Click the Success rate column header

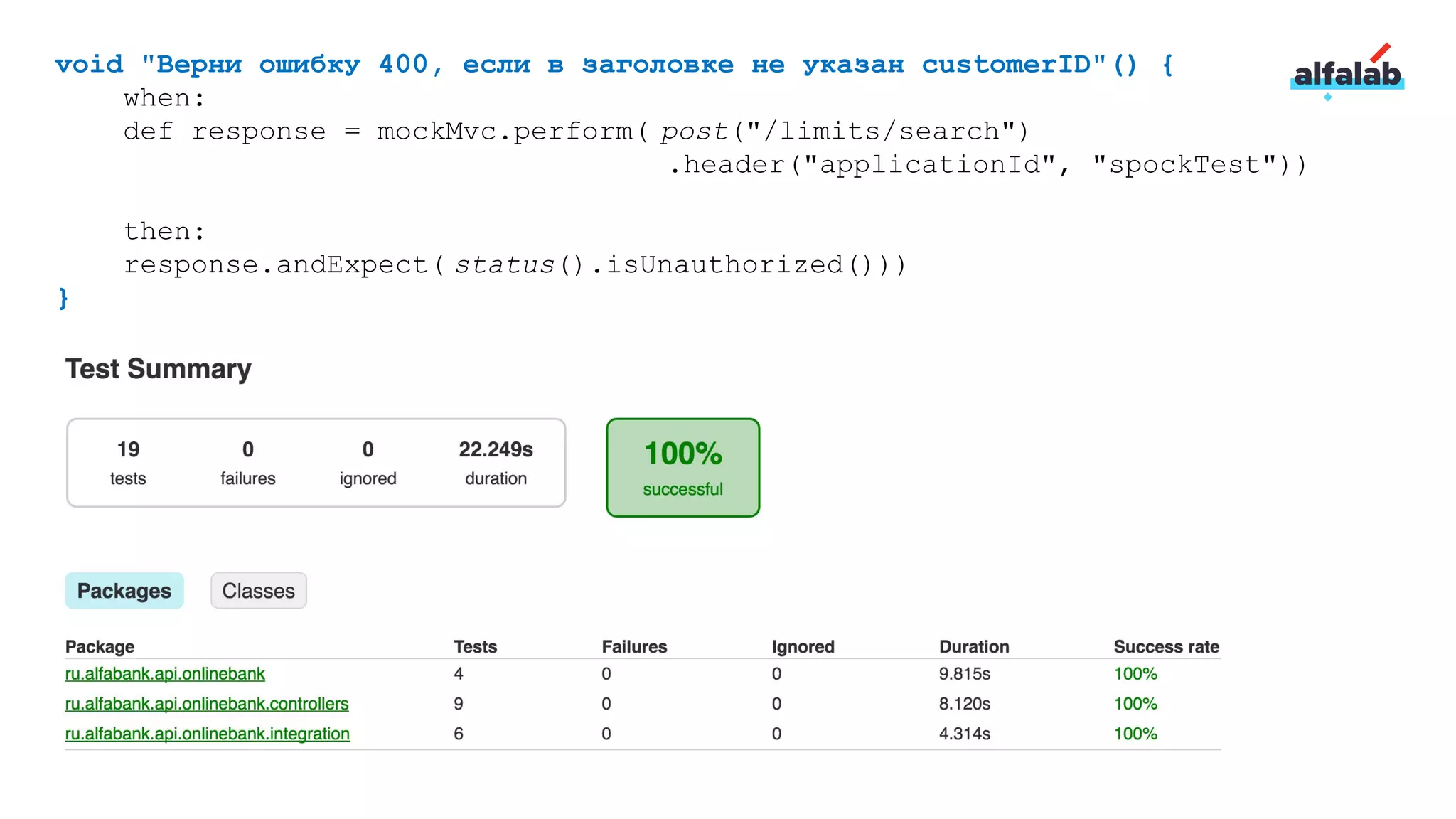[1167, 646]
